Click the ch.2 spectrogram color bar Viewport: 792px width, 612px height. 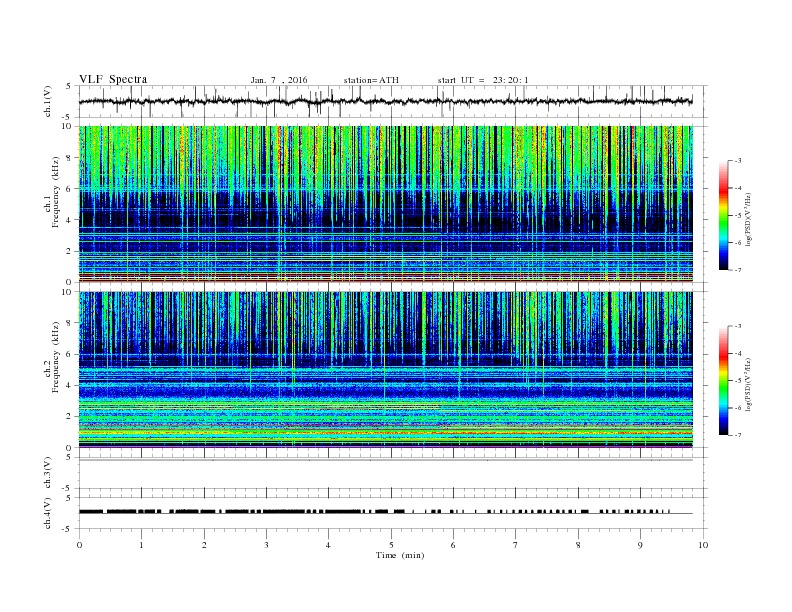[723, 381]
